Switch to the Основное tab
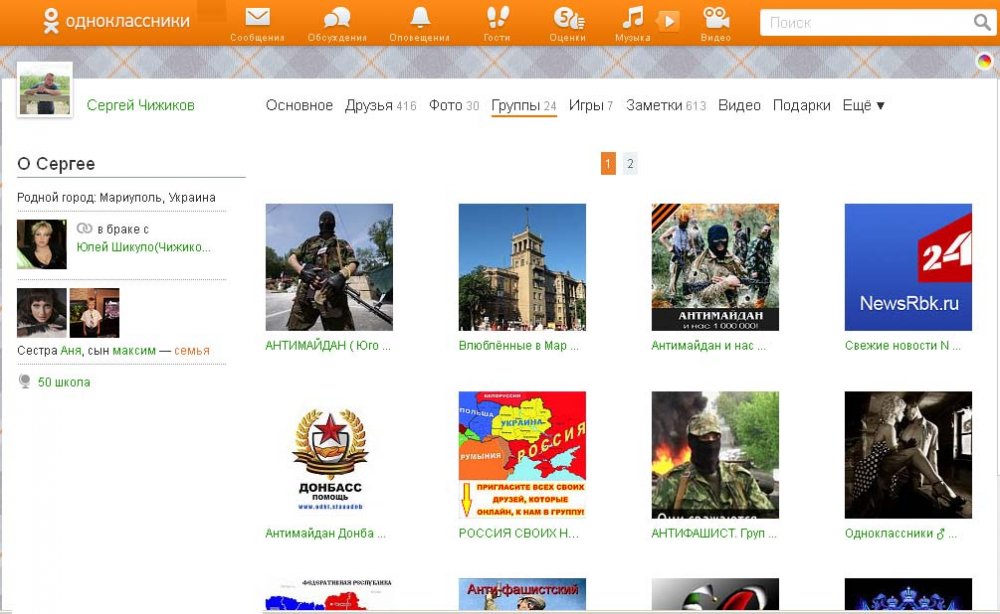This screenshot has height=614, width=1000. (x=299, y=105)
